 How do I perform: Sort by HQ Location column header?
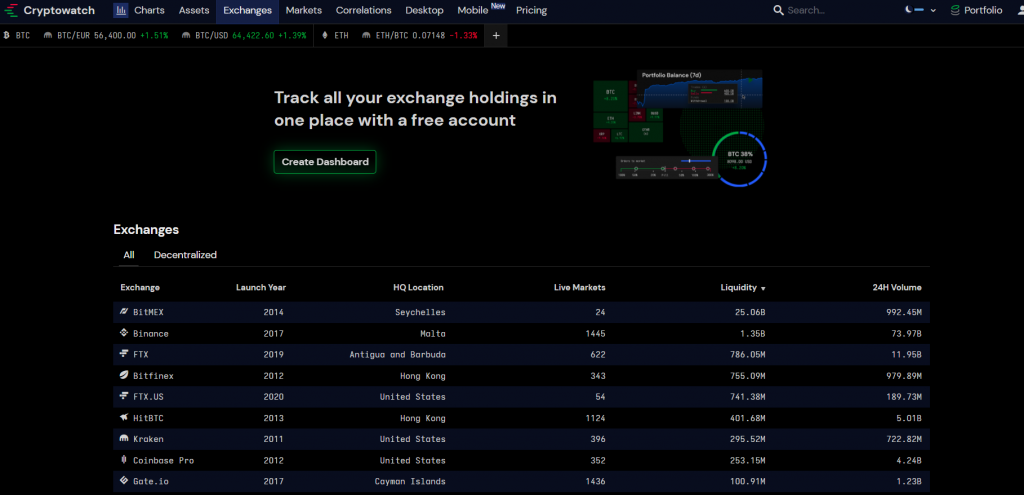419,287
